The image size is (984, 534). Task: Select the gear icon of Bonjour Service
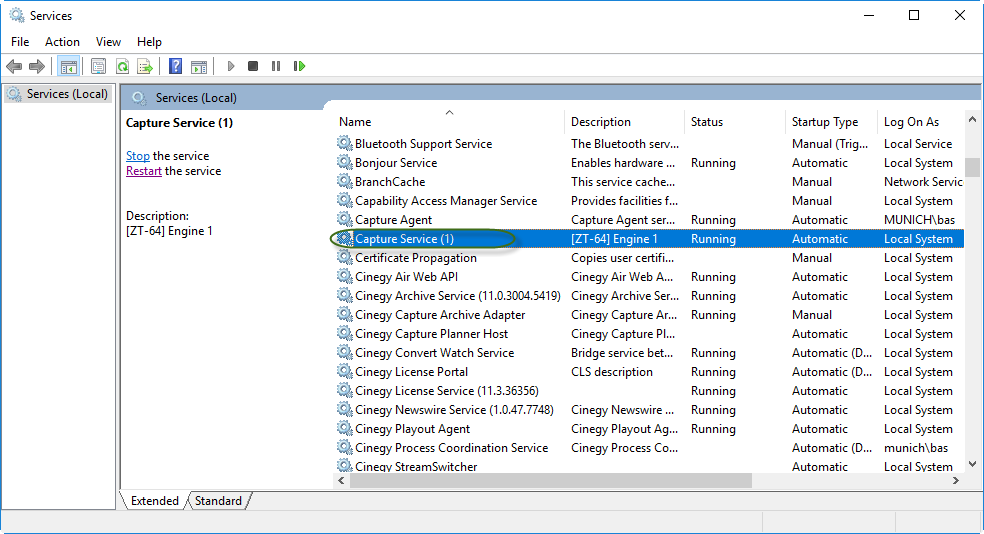click(x=345, y=163)
